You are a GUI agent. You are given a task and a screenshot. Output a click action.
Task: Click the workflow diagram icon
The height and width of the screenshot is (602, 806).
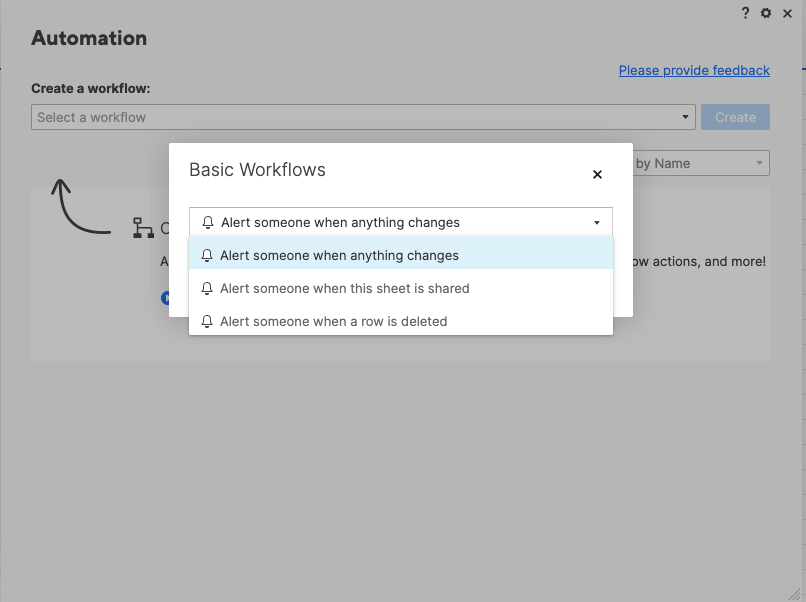[143, 228]
